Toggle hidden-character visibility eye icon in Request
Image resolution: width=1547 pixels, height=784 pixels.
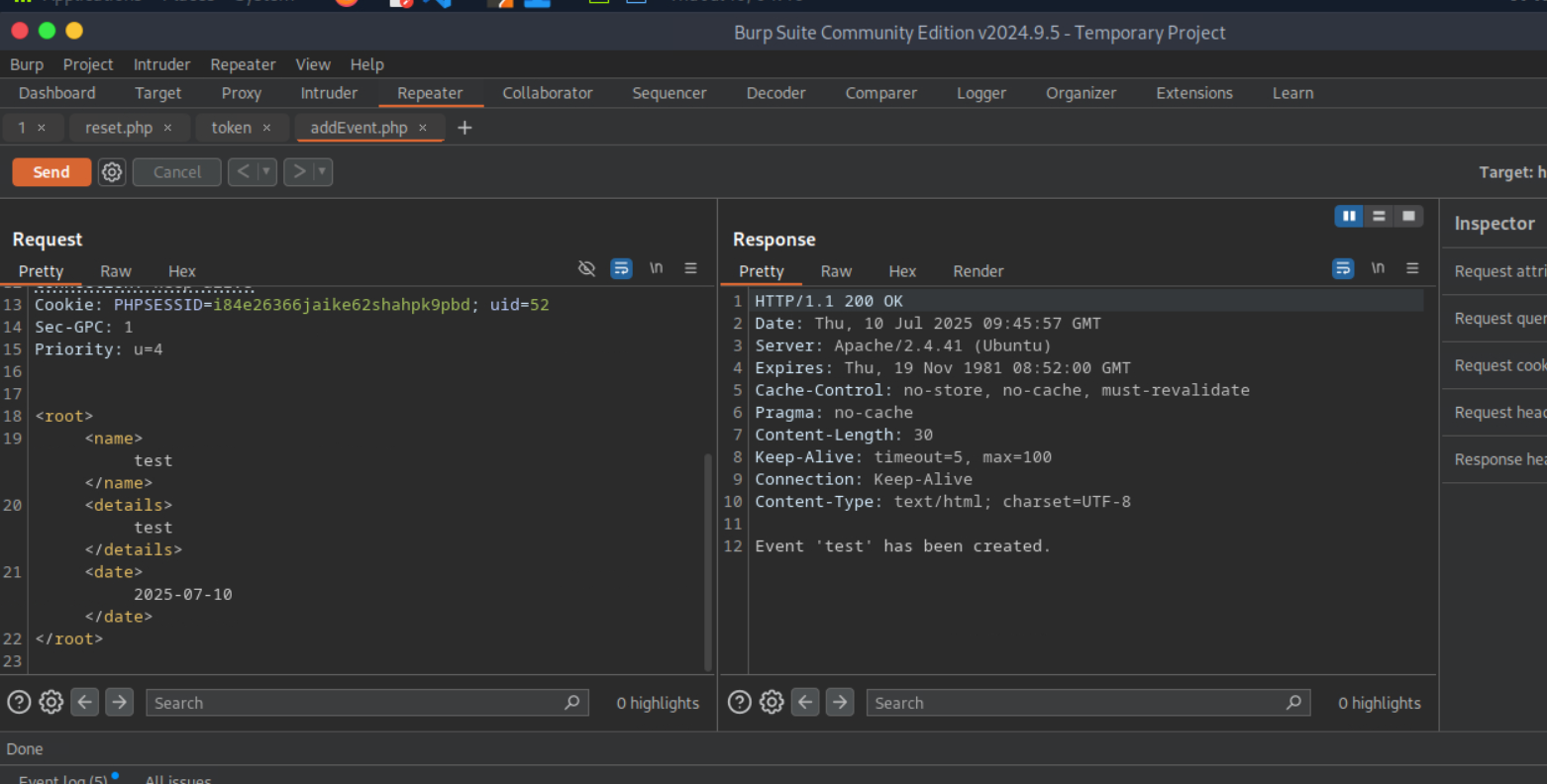click(x=586, y=268)
